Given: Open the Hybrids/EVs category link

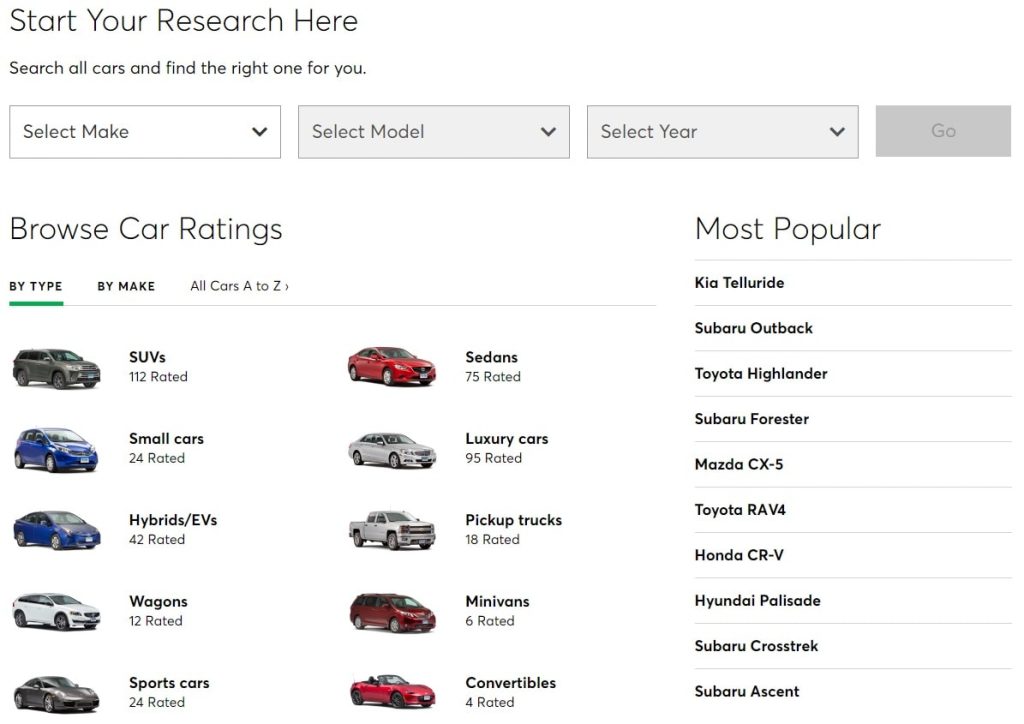Looking at the screenshot, I should coord(173,520).
